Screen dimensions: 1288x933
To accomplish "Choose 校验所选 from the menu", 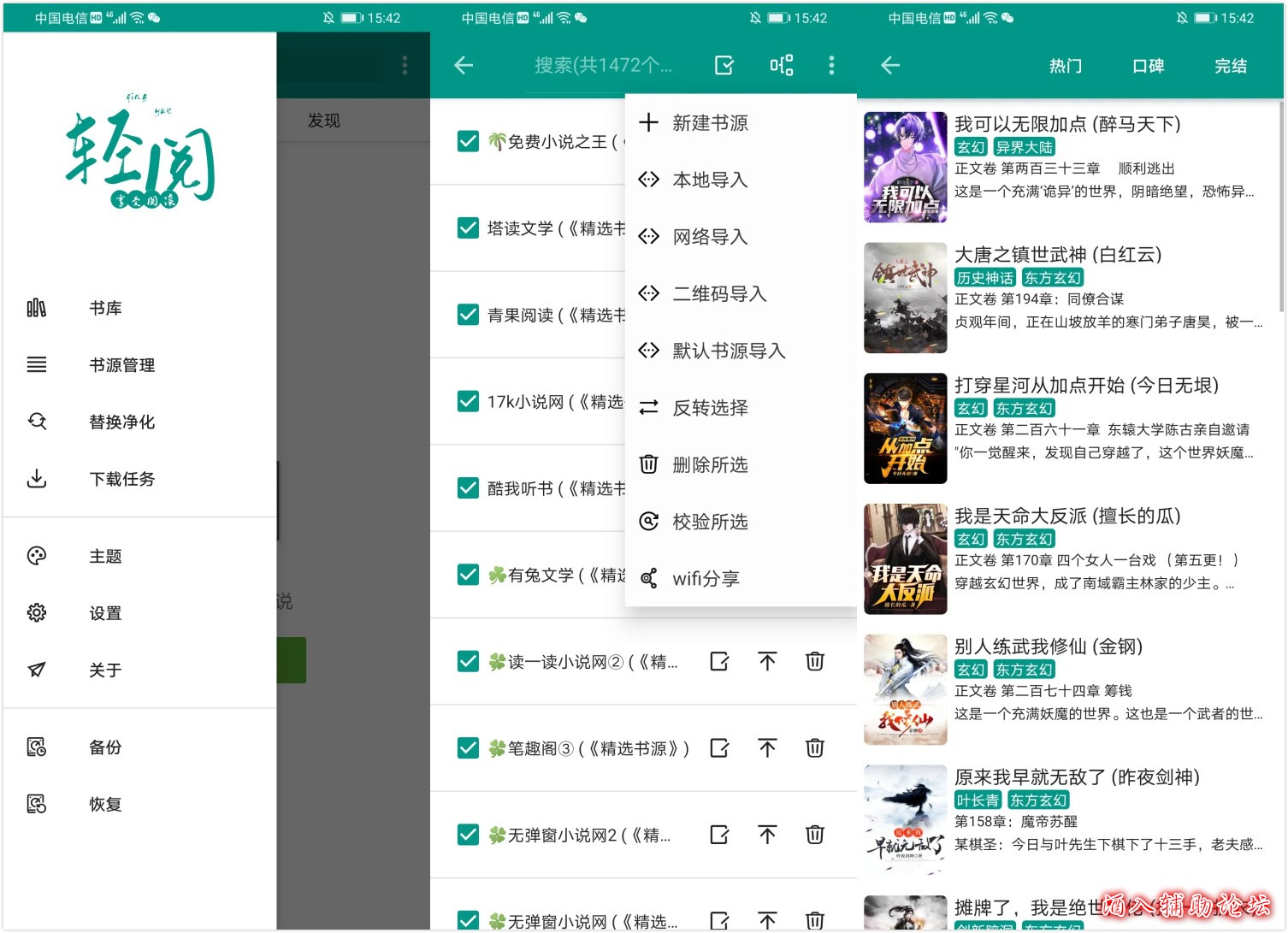I will [x=741, y=522].
